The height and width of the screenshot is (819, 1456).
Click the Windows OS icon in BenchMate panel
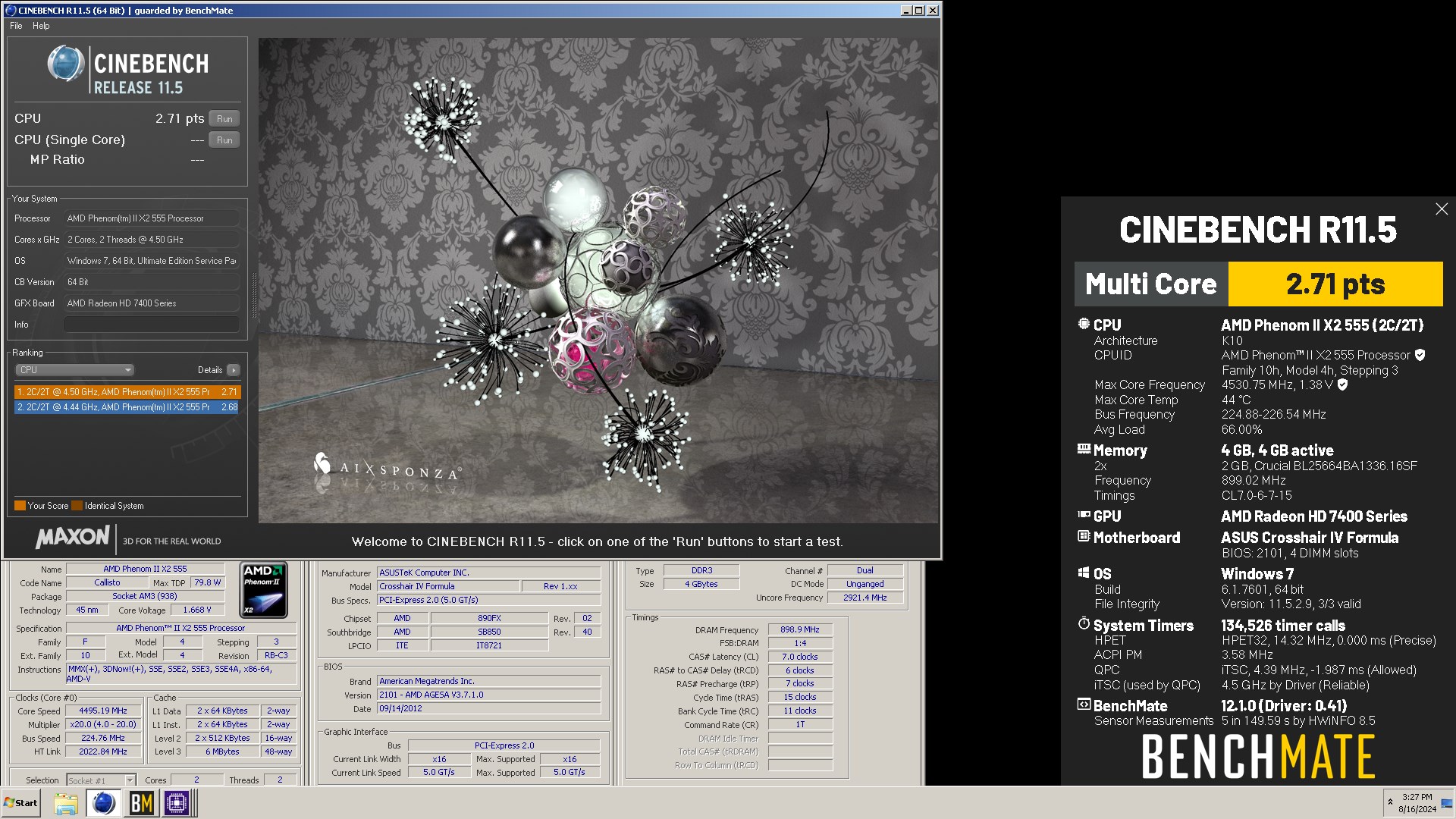(x=1084, y=573)
